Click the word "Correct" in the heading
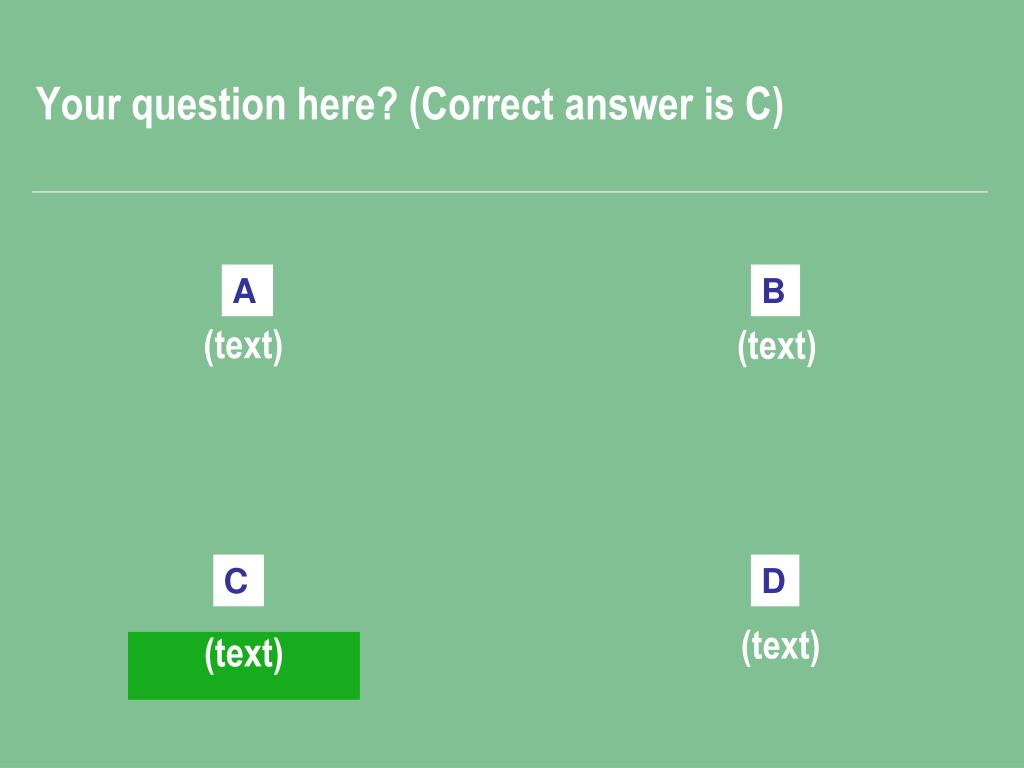Viewport: 1024px width, 768px height. 488,104
